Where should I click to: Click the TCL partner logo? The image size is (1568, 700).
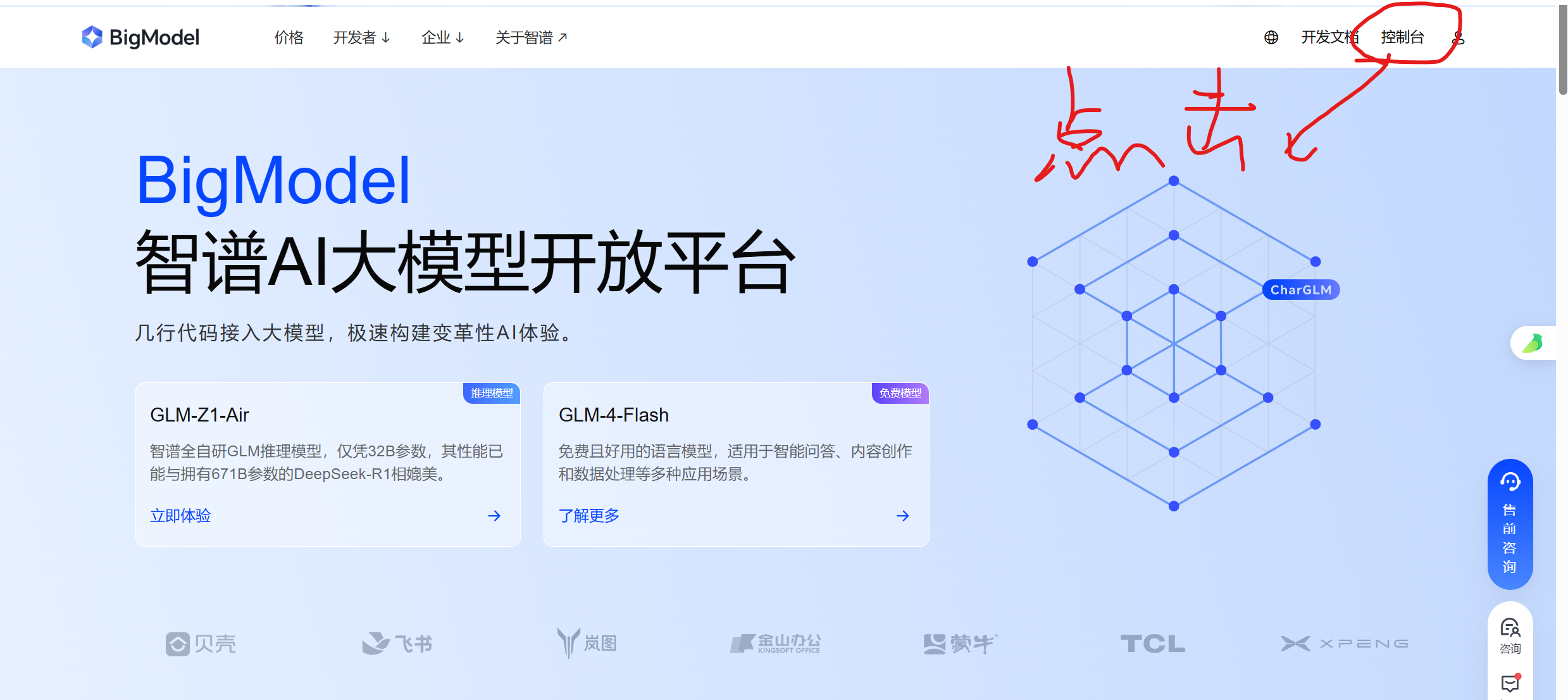tap(1152, 644)
